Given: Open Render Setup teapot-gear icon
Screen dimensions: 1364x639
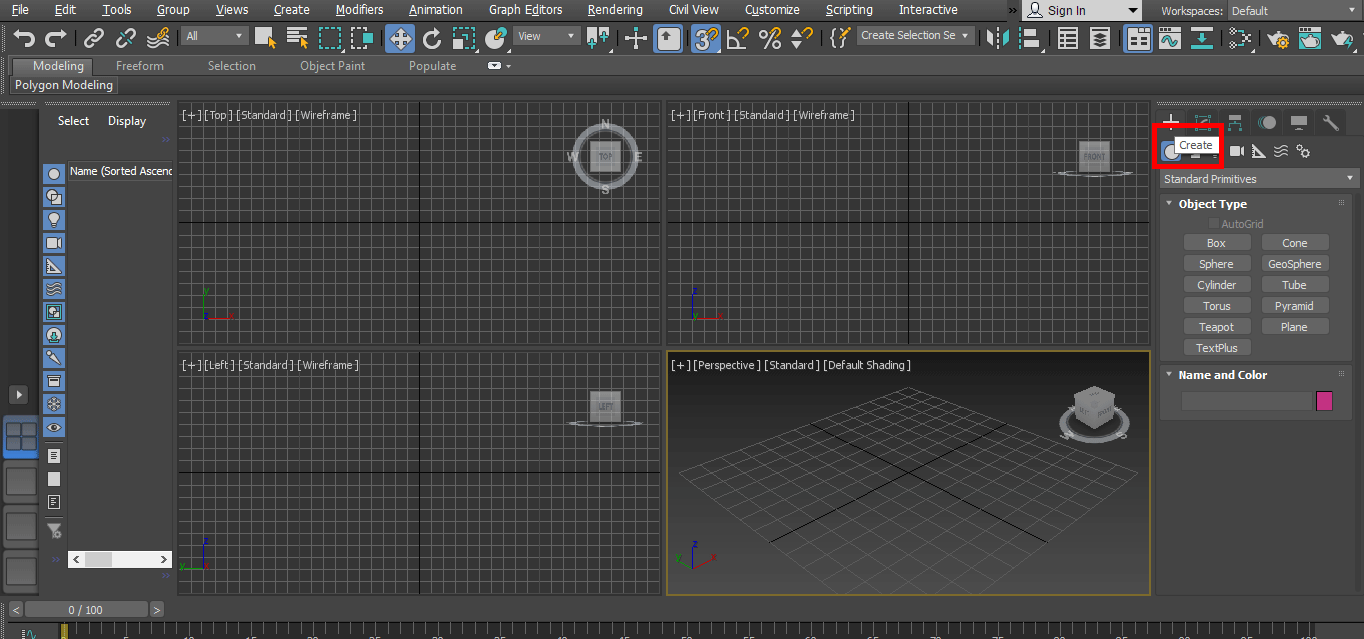Looking at the screenshot, I should click(x=1278, y=39).
